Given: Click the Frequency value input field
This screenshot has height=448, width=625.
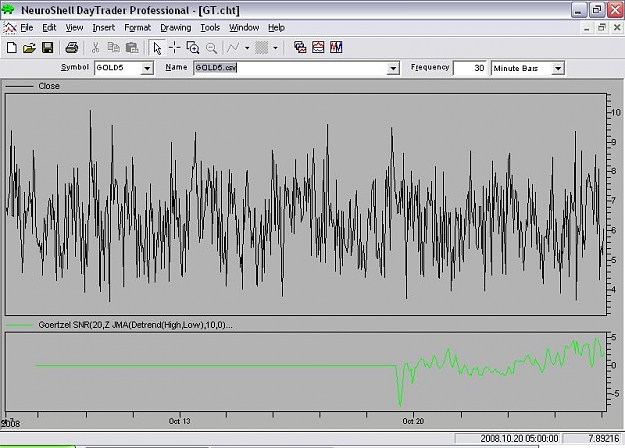Looking at the screenshot, I should 470,68.
